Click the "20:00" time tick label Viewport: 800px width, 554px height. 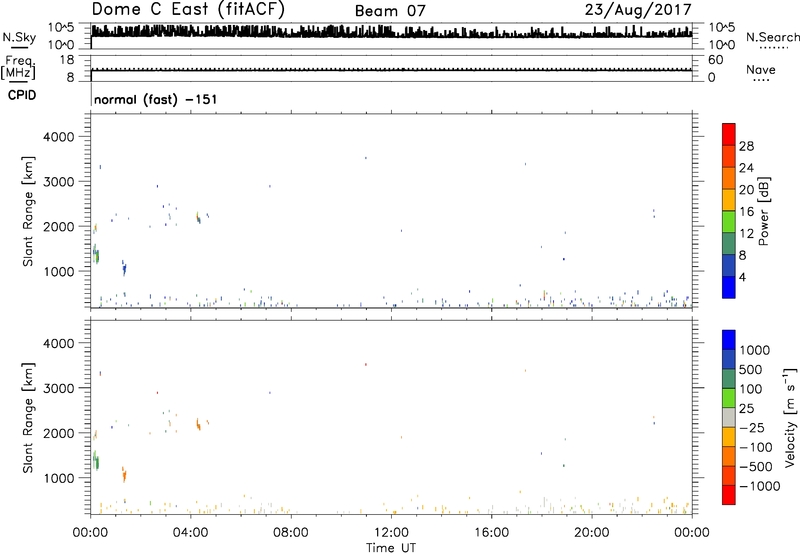(x=592, y=533)
